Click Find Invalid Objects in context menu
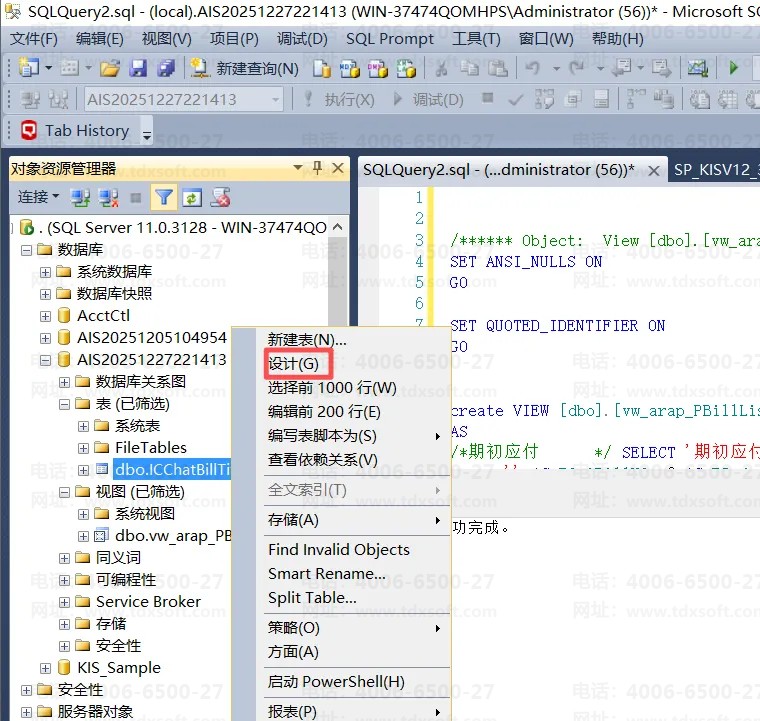This screenshot has height=721, width=760. [x=338, y=550]
